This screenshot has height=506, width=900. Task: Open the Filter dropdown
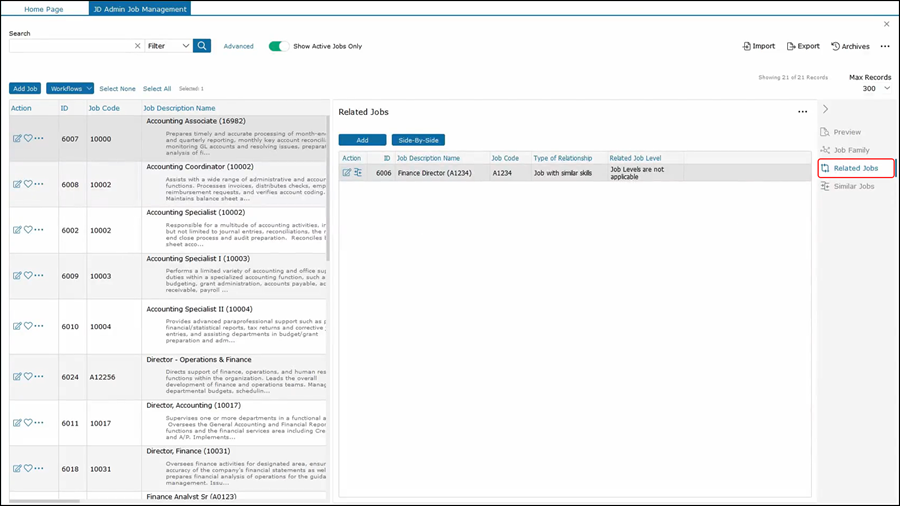tap(168, 46)
